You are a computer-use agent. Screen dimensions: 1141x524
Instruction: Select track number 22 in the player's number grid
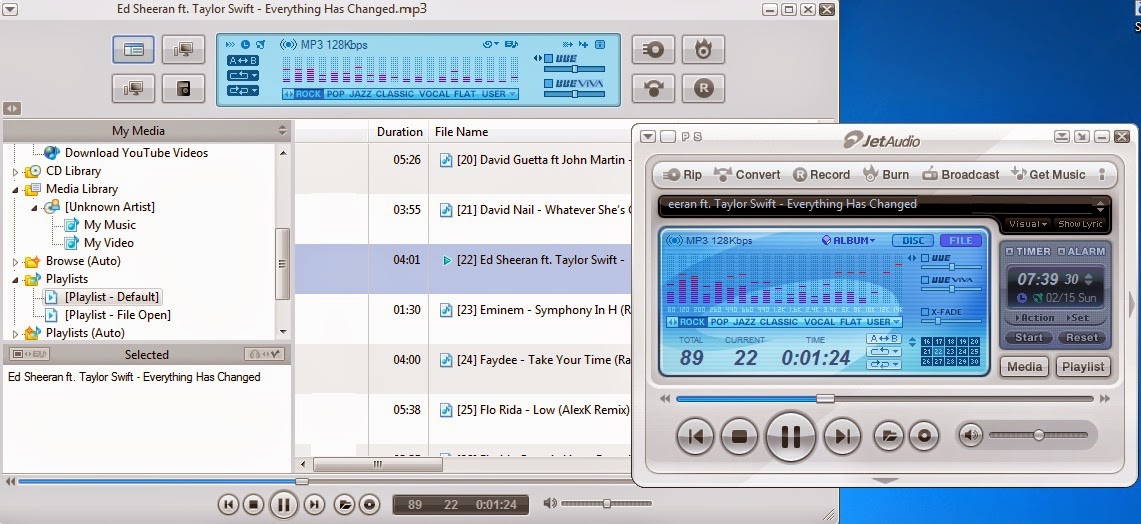coord(938,352)
